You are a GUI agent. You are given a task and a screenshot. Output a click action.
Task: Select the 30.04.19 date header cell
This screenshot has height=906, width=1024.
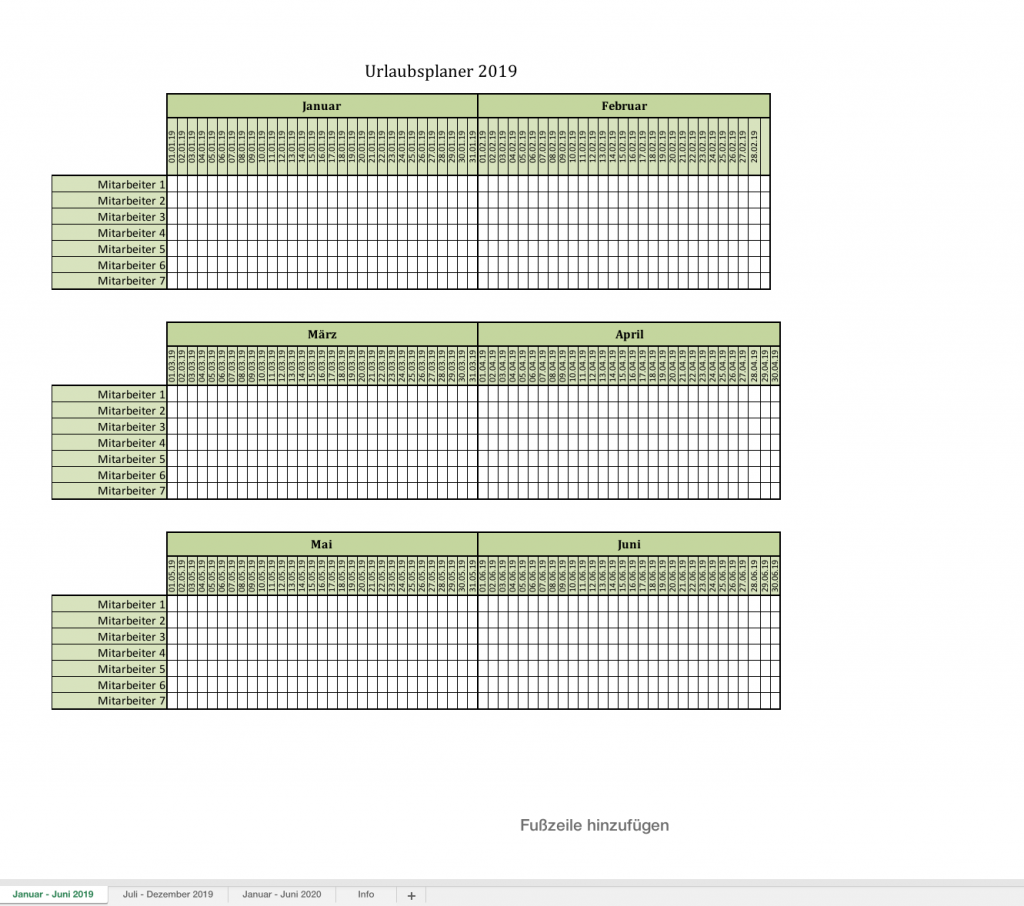pos(775,366)
